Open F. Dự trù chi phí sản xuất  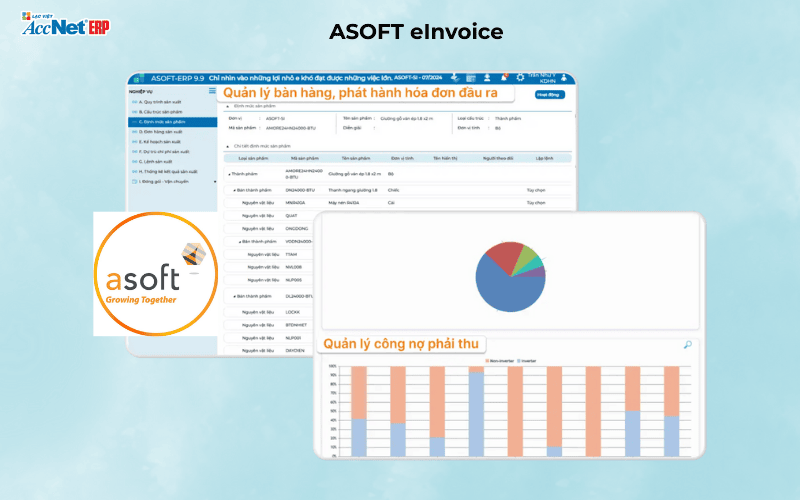(163, 152)
